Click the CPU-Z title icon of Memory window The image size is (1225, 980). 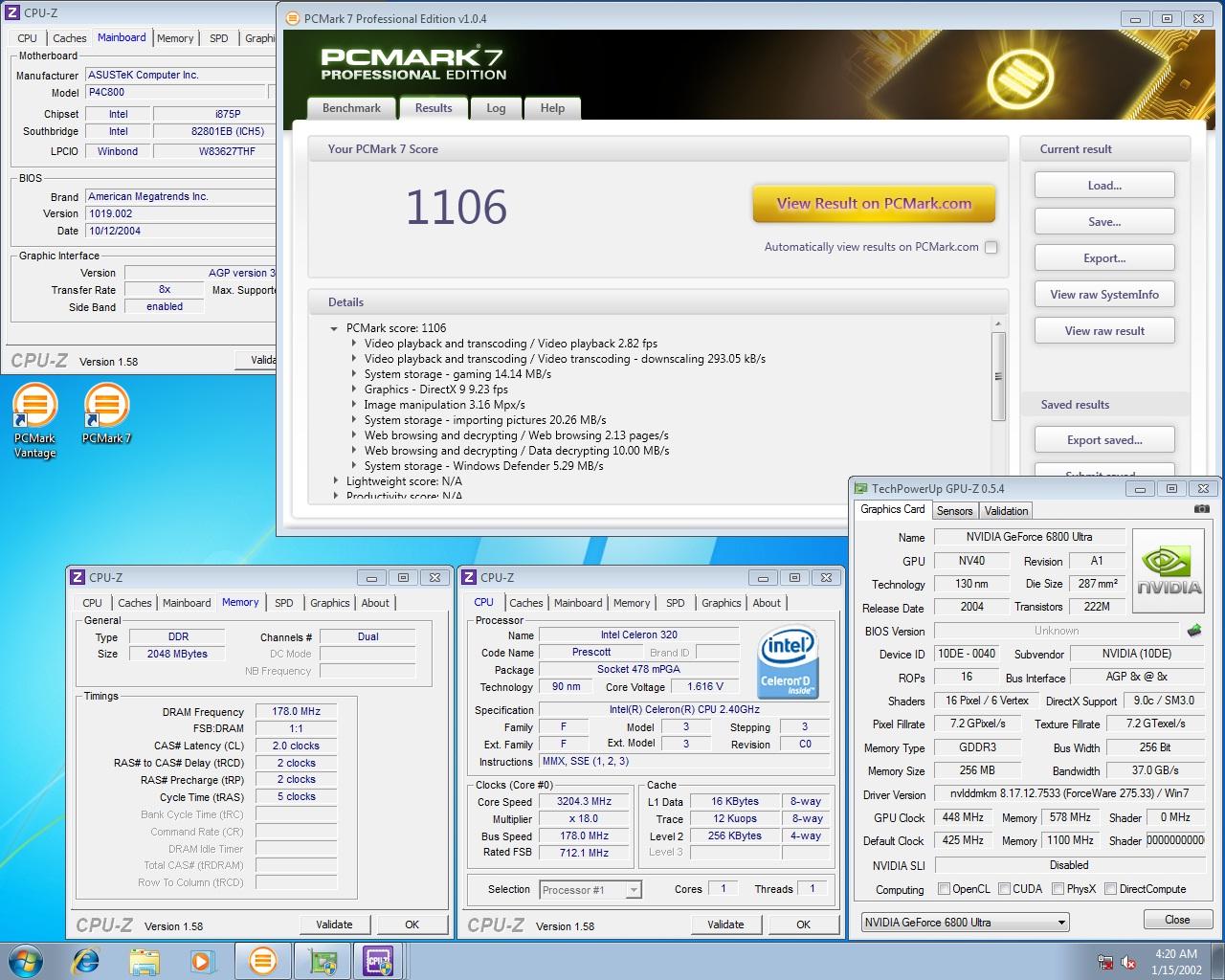pyautogui.click(x=77, y=578)
